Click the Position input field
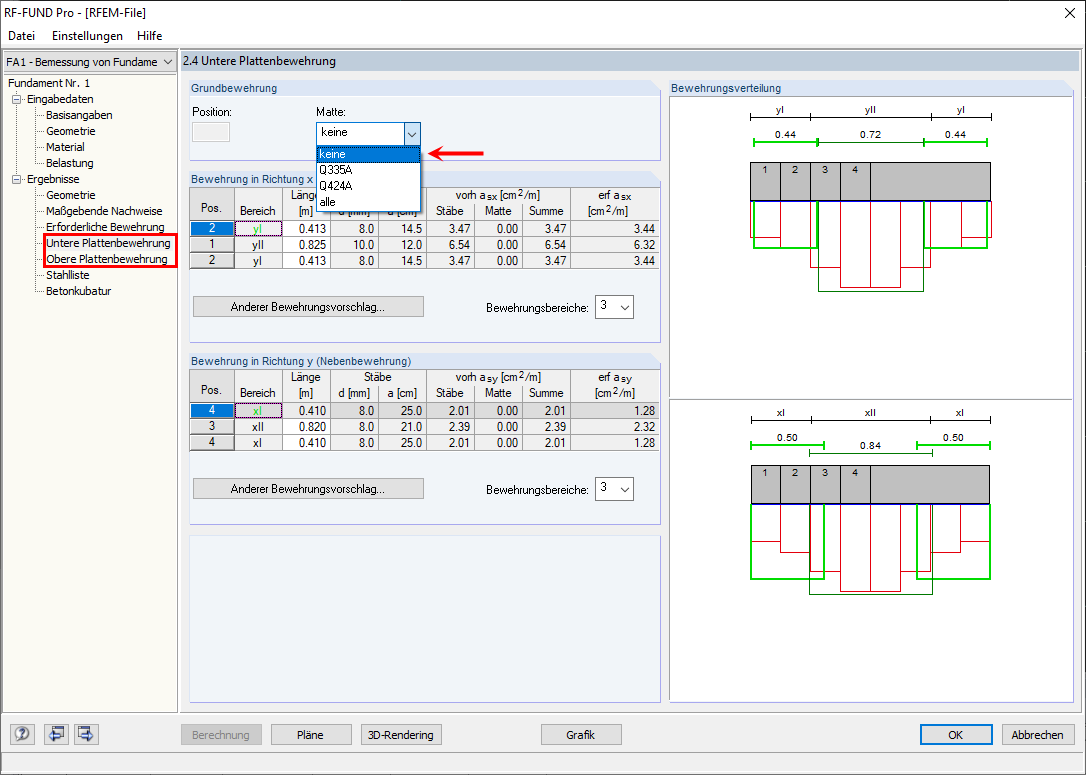This screenshot has height=775, width=1086. tap(211, 132)
